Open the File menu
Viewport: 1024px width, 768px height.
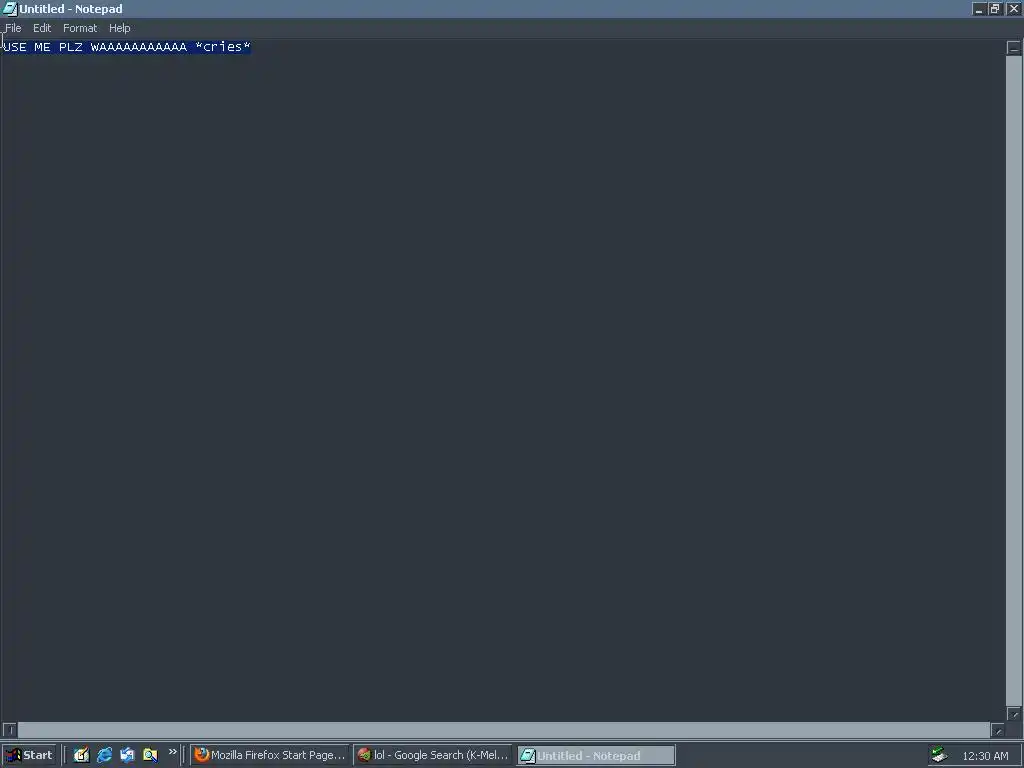pyautogui.click(x=13, y=28)
